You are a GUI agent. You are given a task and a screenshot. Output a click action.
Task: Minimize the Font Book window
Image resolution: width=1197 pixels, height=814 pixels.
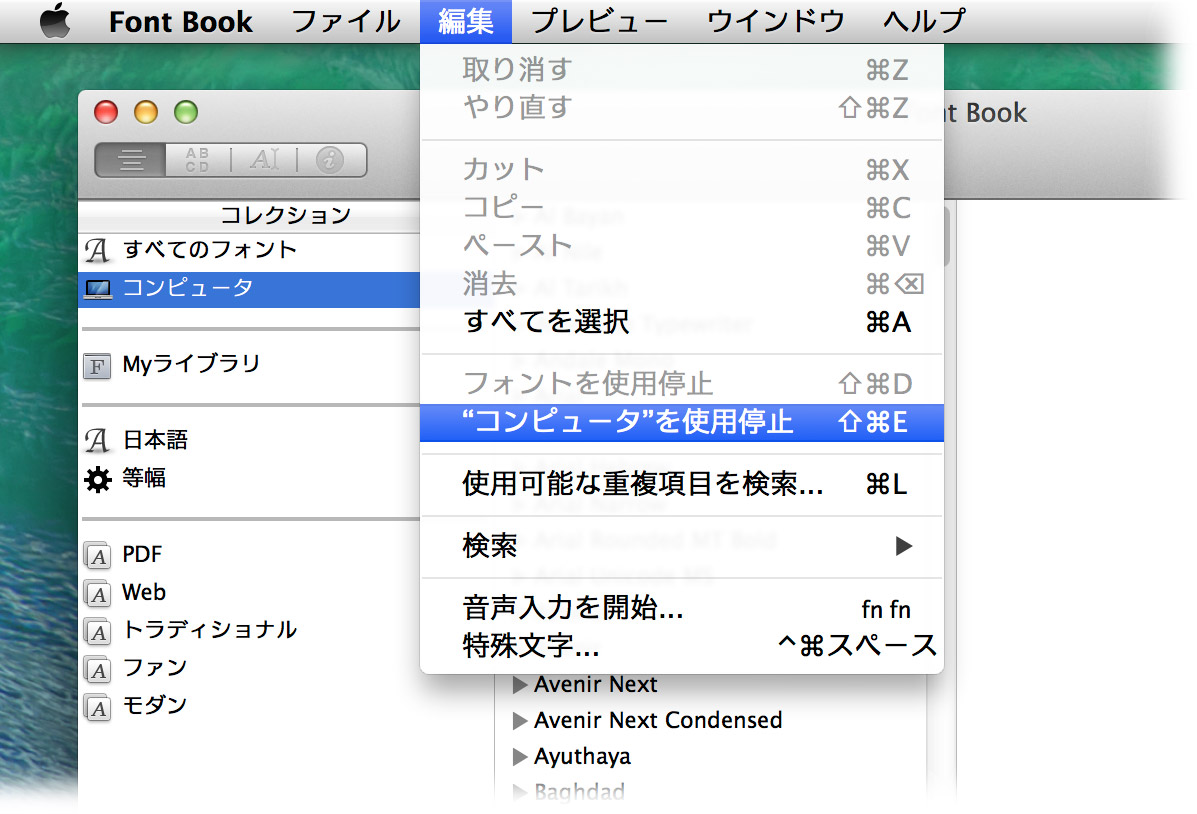146,113
